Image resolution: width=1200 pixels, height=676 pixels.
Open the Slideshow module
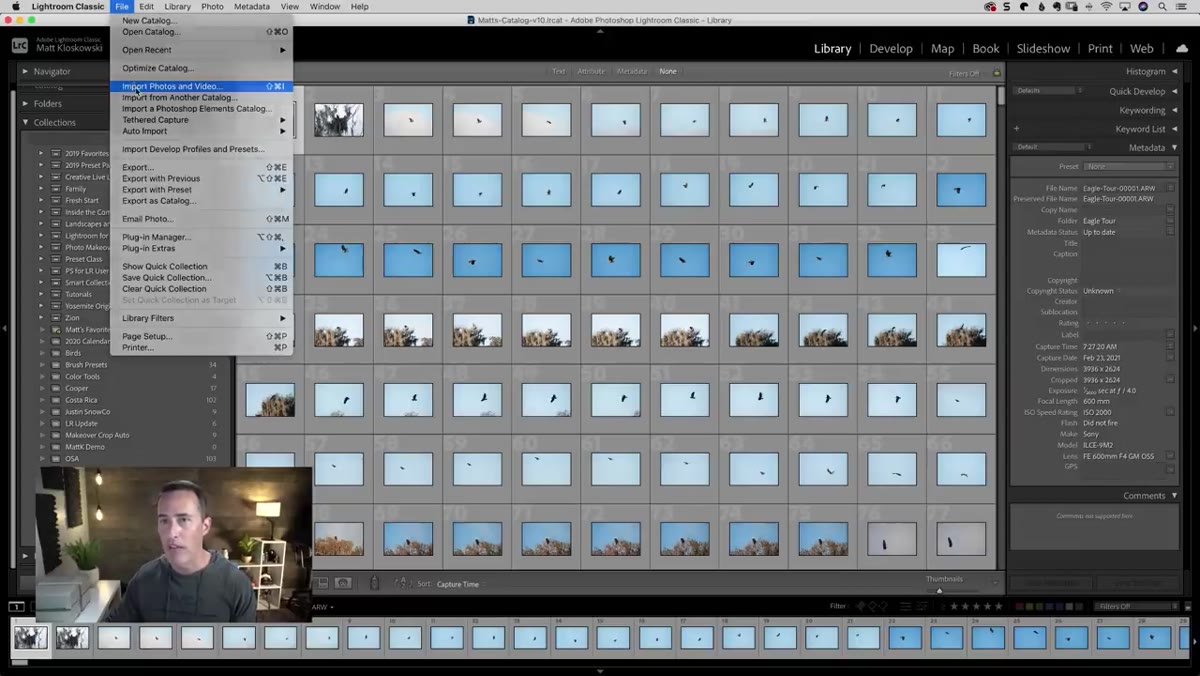pos(1043,48)
